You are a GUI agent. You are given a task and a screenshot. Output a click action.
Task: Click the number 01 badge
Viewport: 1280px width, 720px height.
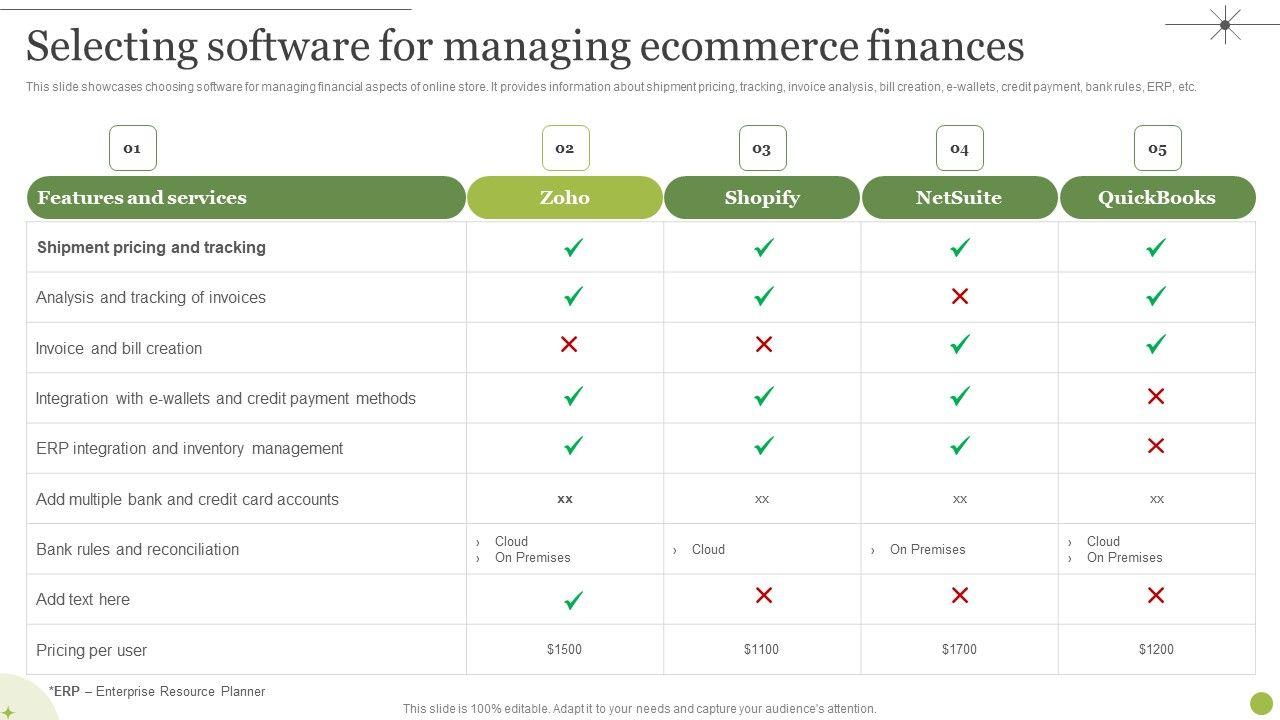[x=132, y=148]
